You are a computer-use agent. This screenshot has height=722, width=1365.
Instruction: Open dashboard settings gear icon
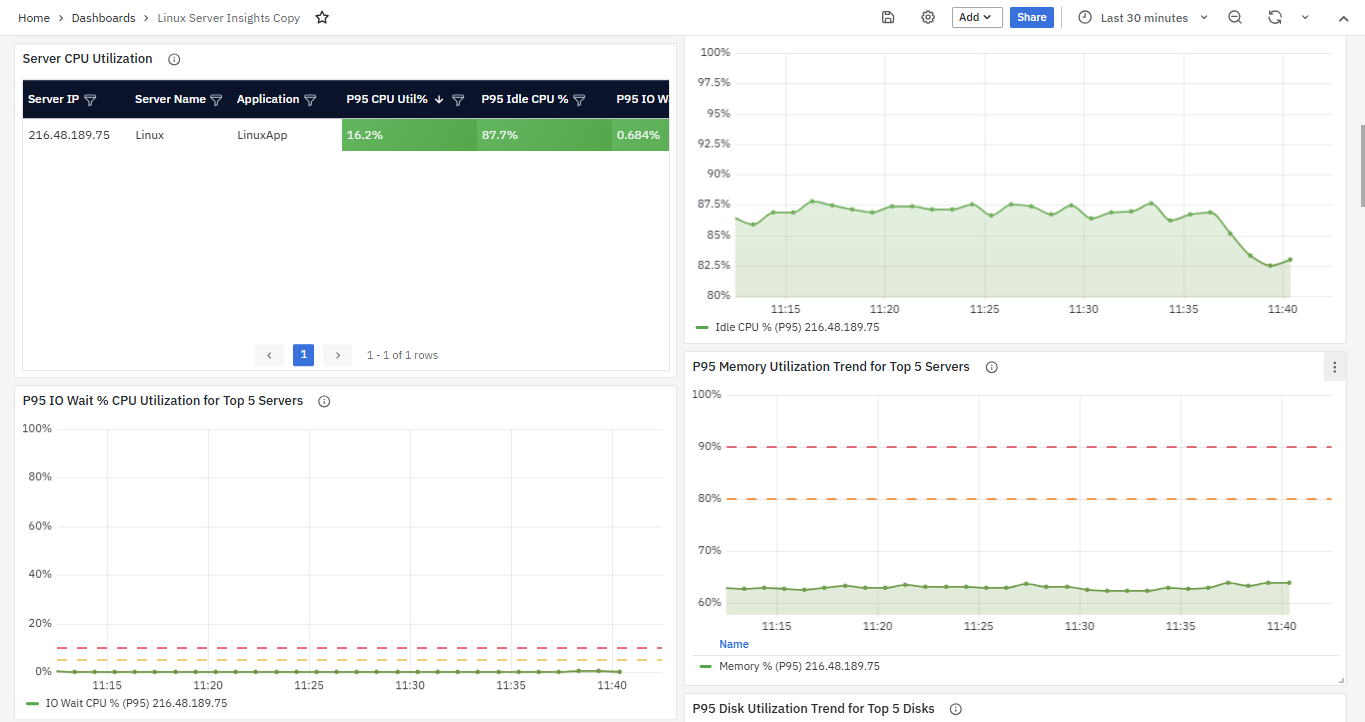pyautogui.click(x=928, y=17)
